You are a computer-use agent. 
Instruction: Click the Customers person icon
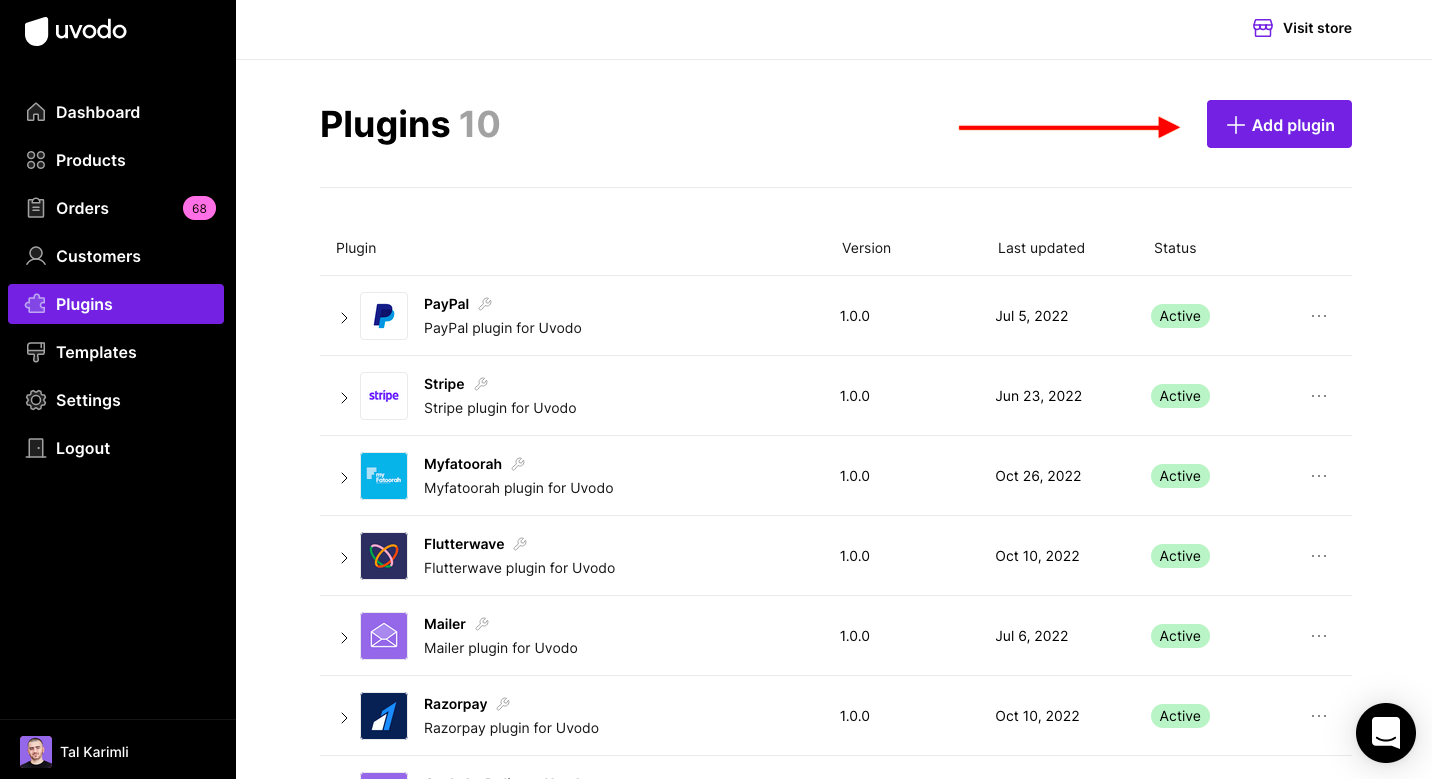pyautogui.click(x=36, y=256)
